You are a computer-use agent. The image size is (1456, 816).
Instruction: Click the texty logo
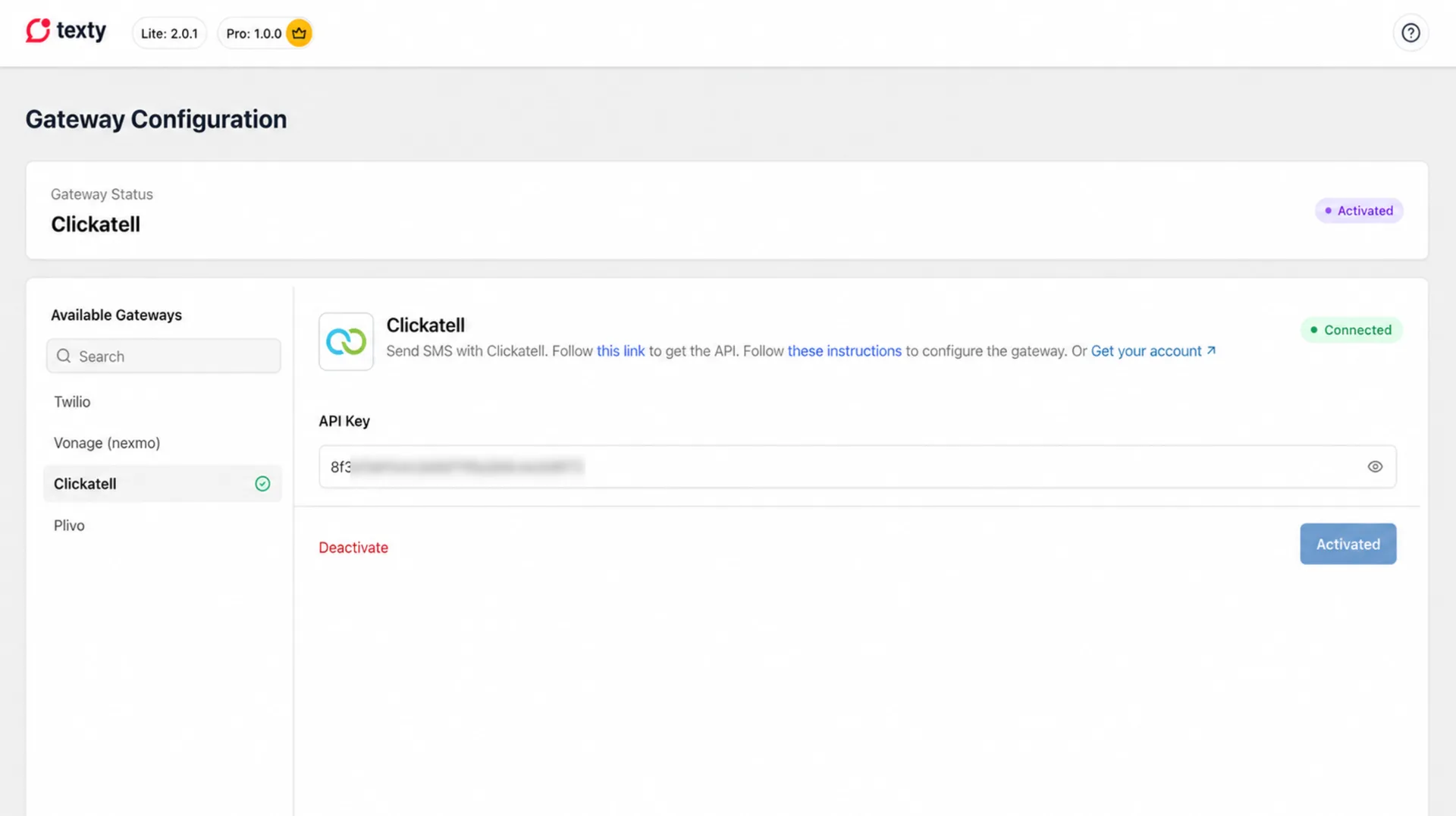pos(66,31)
